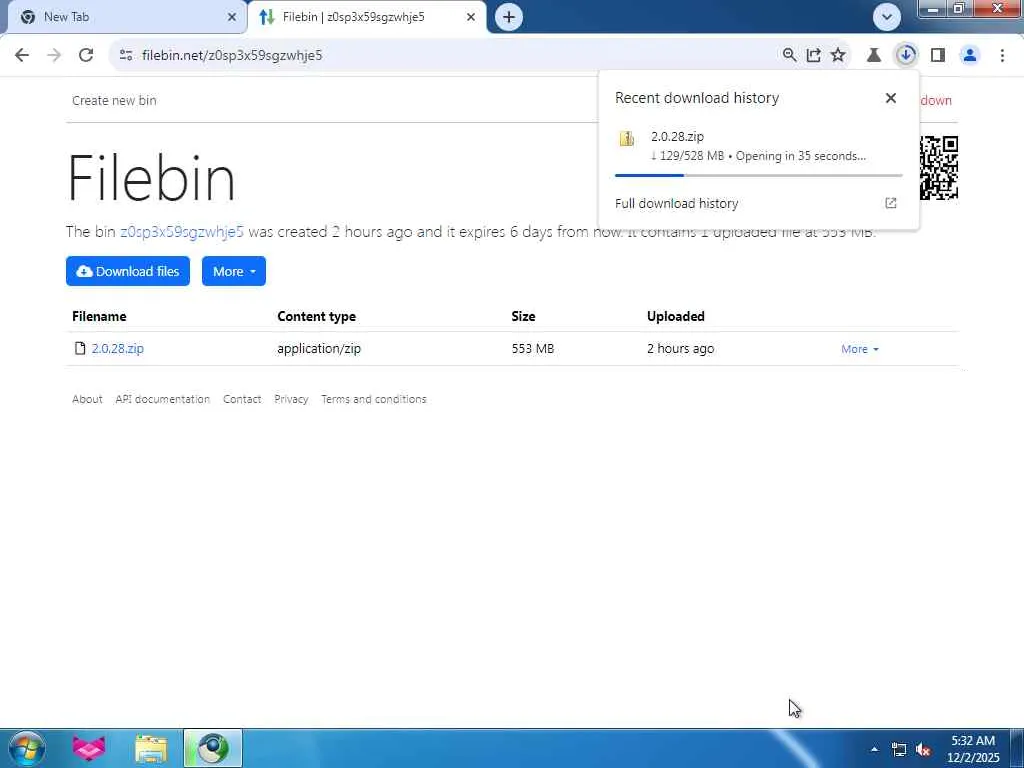1024x768 pixels.
Task: Open Chrome three-dot menu
Action: [x=1002, y=56]
